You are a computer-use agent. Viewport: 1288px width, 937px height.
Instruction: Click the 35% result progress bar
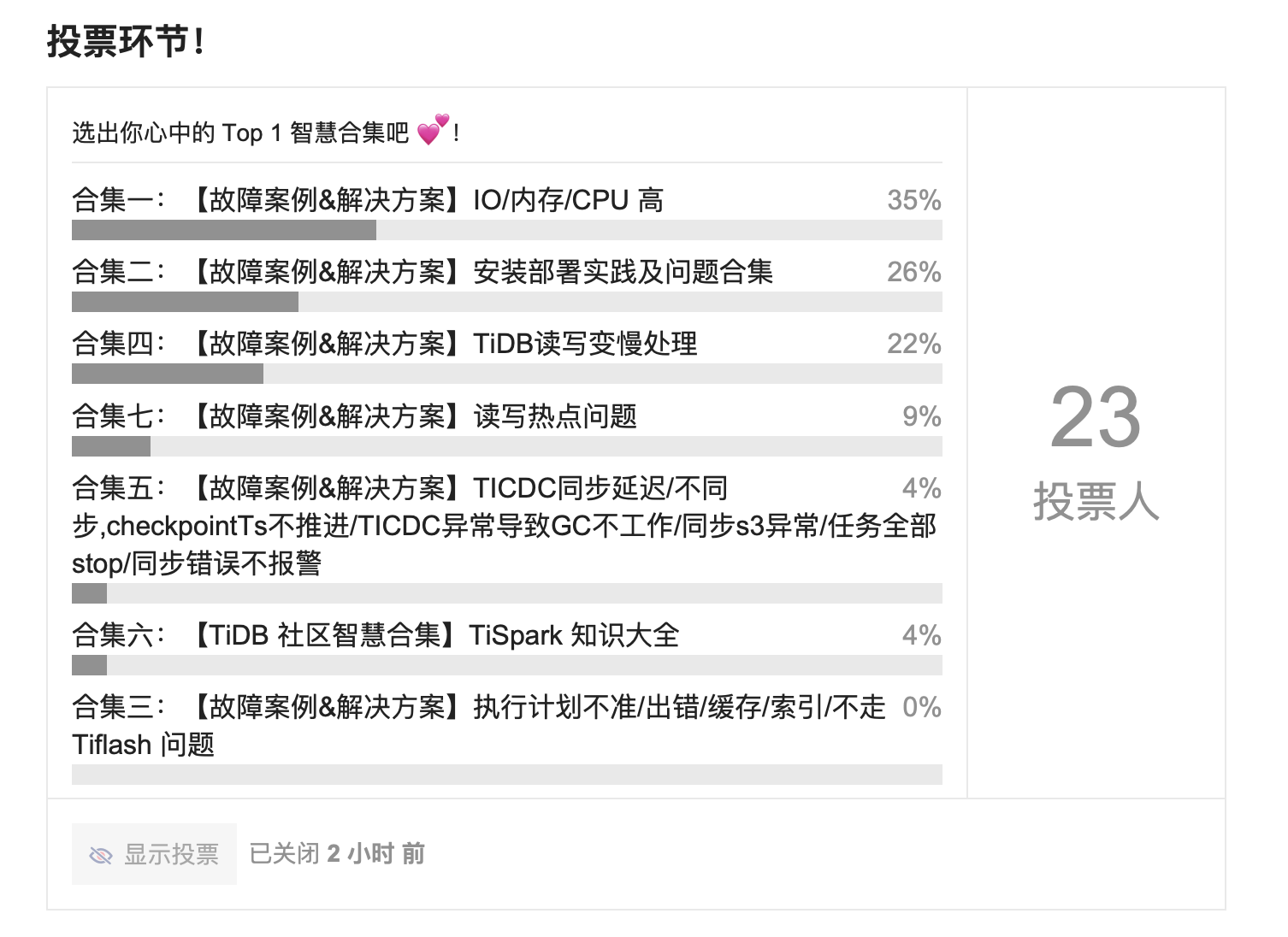(506, 230)
